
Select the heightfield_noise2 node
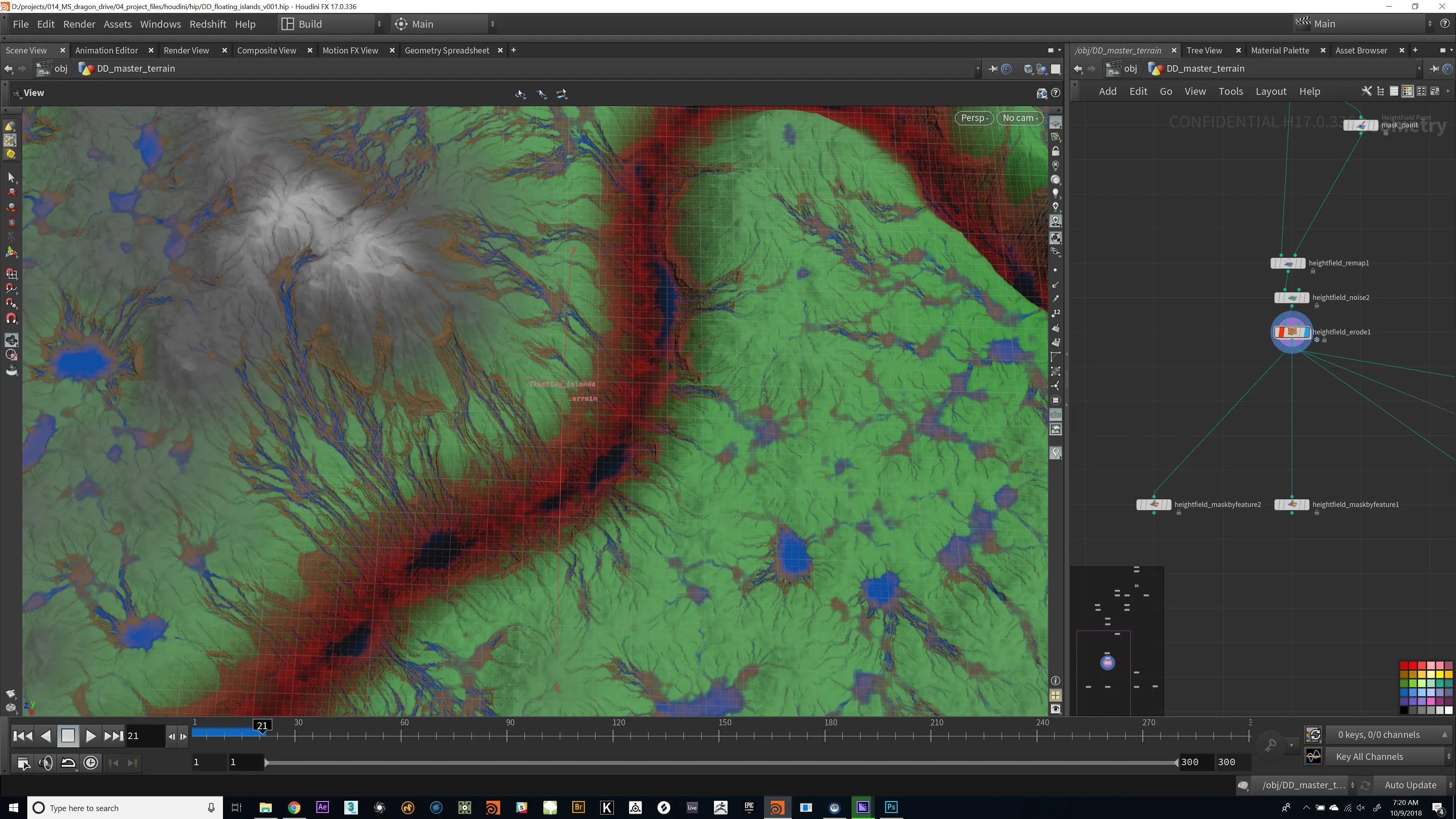[x=1291, y=297]
